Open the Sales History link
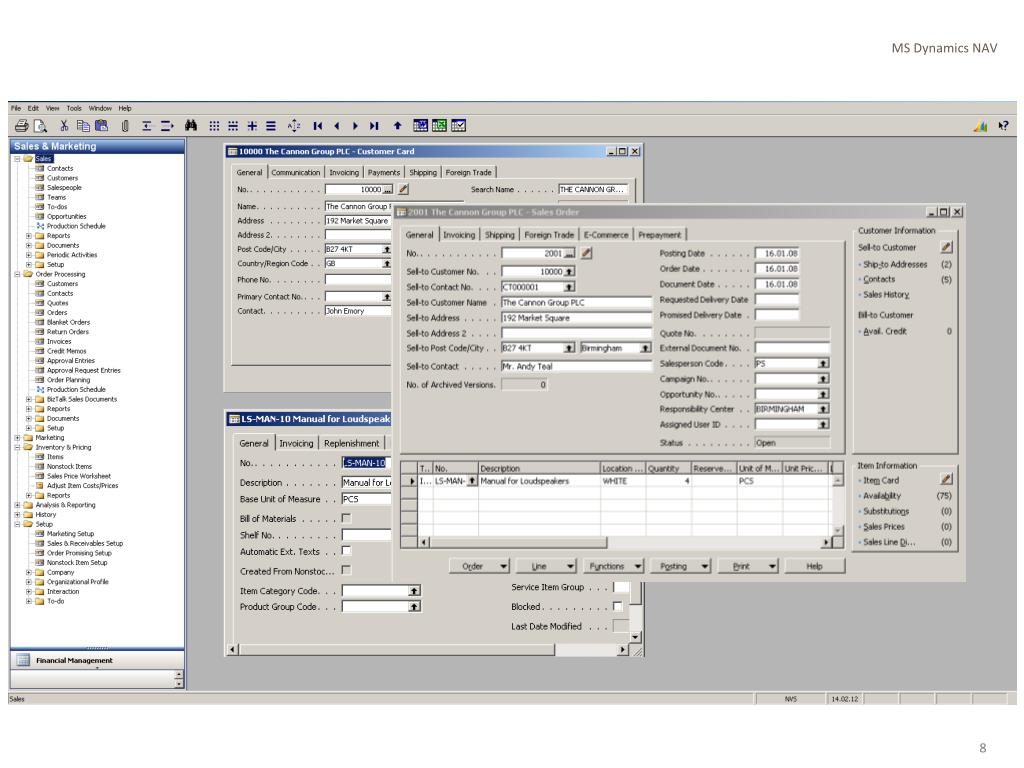The width and height of the screenshot is (1024, 768). pyautogui.click(x=886, y=295)
